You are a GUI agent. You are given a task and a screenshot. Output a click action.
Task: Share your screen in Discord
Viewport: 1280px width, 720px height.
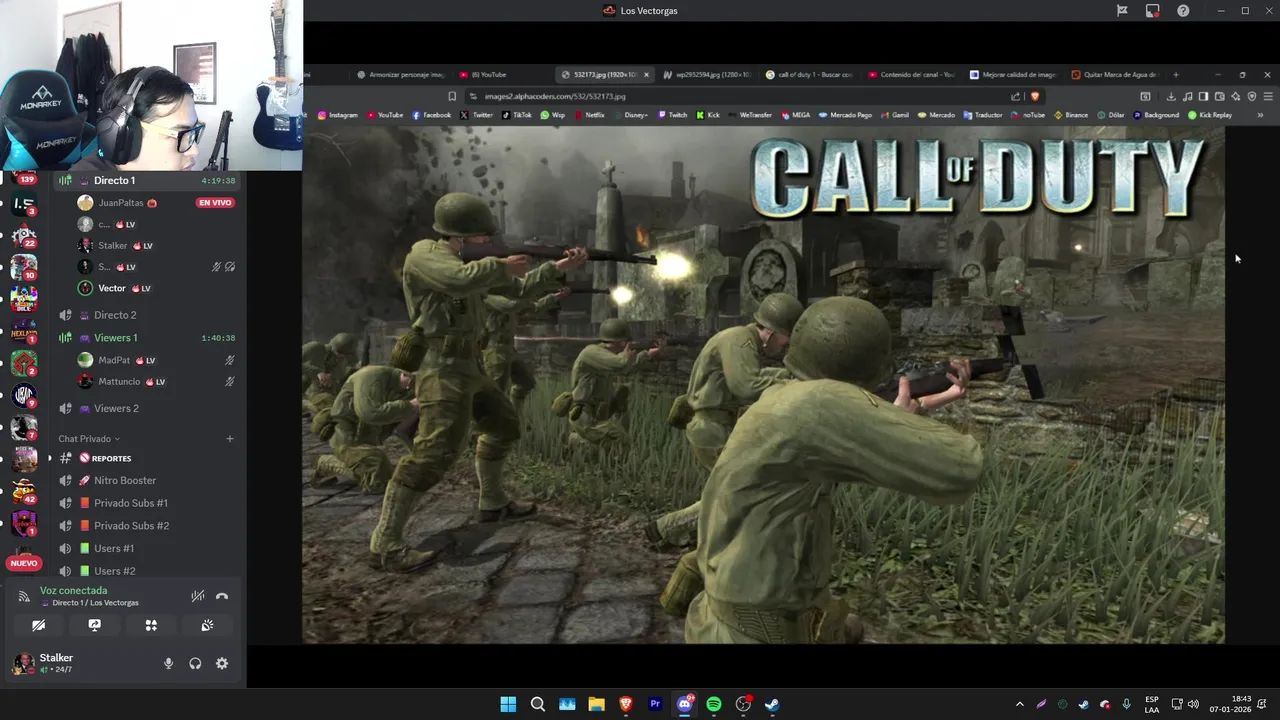click(94, 625)
